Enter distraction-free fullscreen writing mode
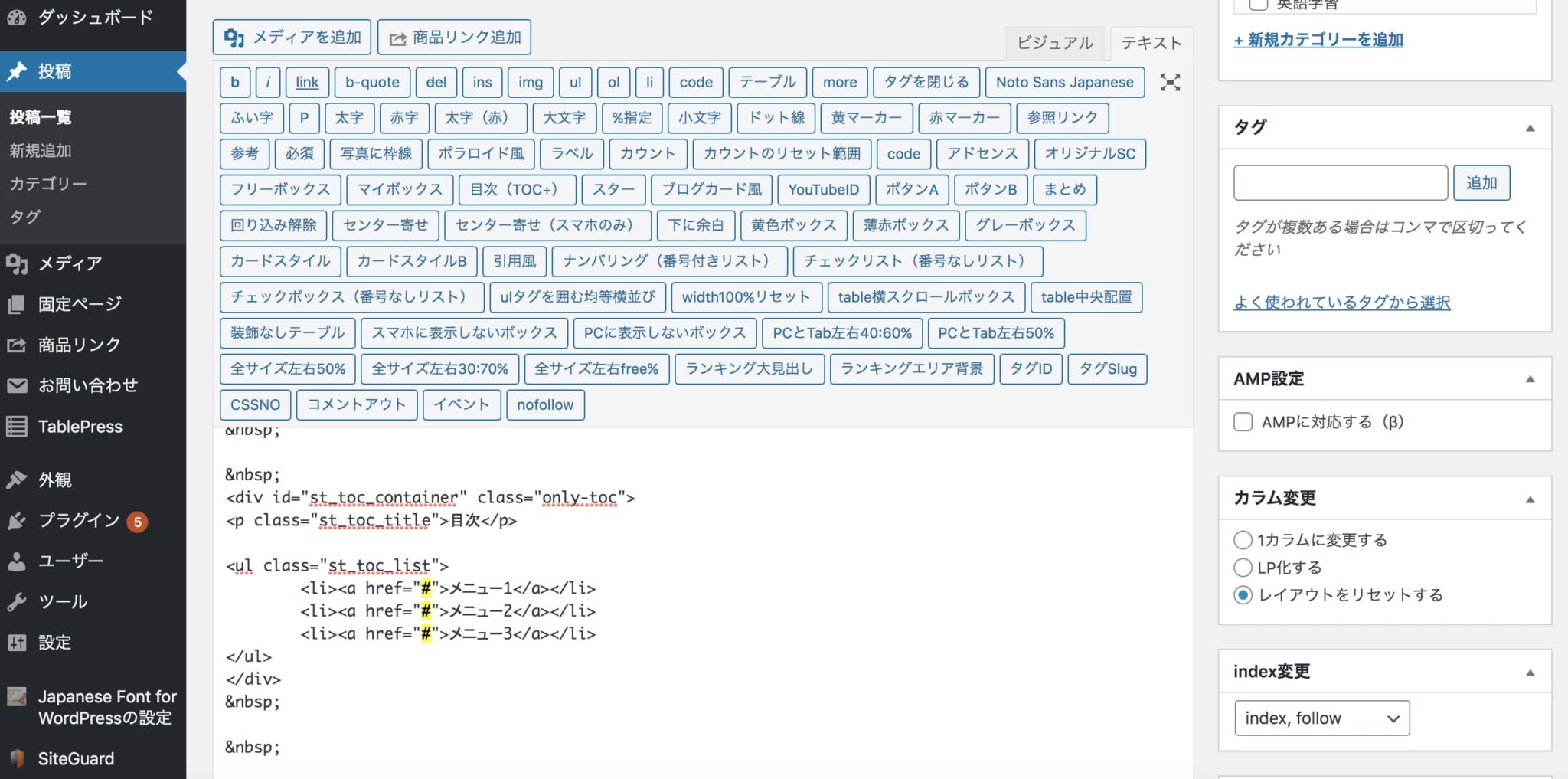The width and height of the screenshot is (1568, 779). [1171, 82]
